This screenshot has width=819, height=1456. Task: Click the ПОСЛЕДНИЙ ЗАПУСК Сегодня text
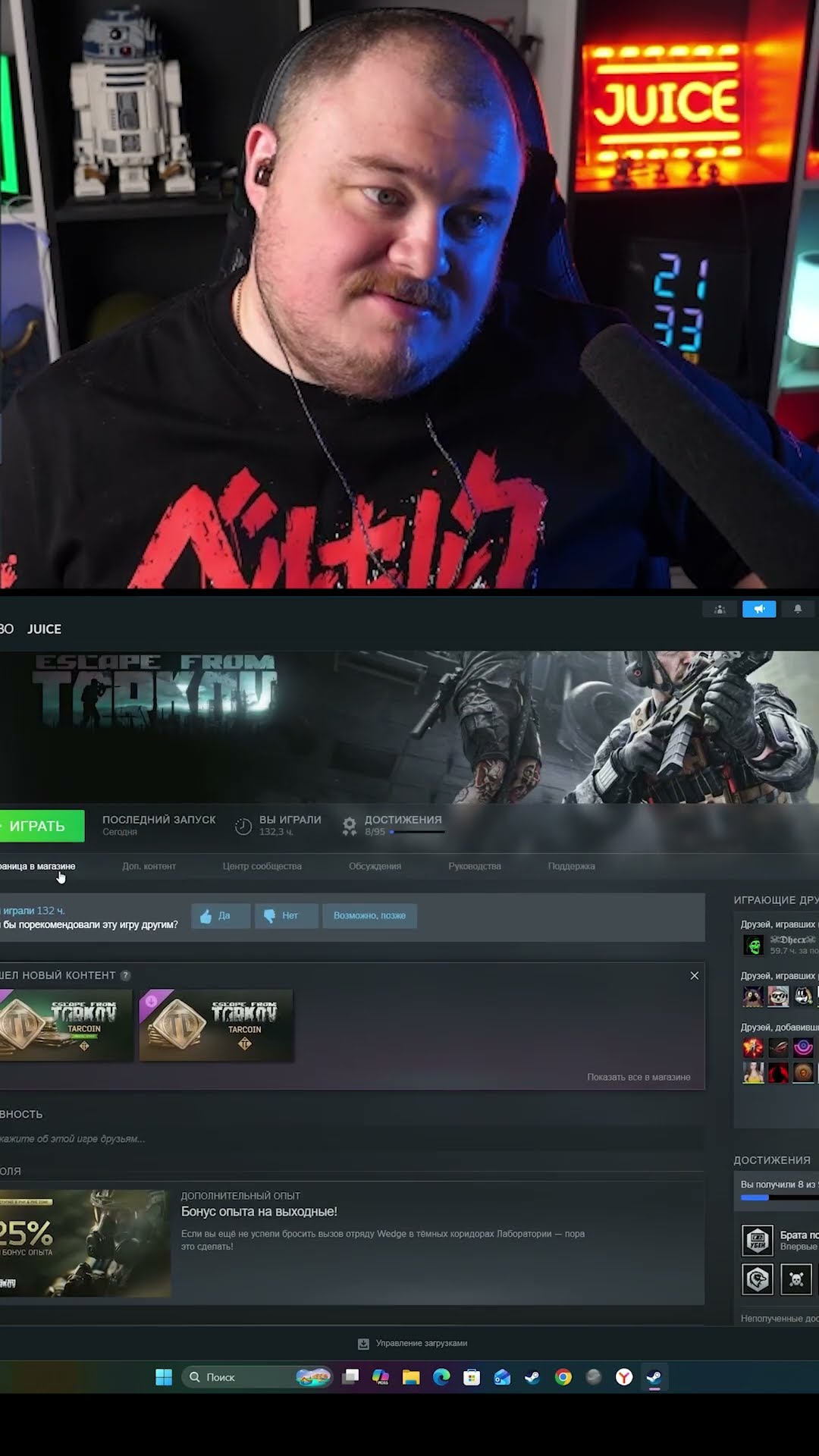point(158,825)
